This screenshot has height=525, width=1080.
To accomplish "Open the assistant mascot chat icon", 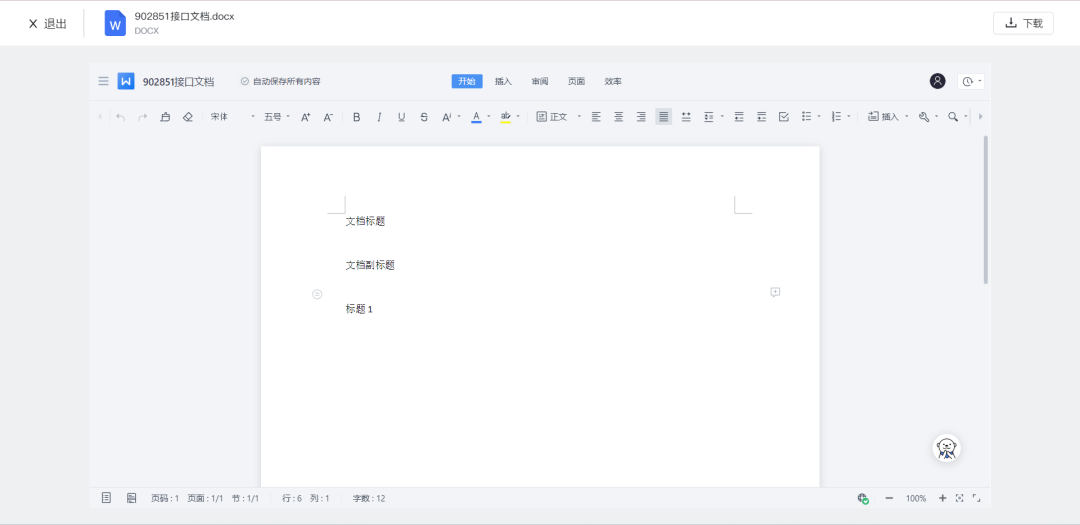I will (946, 449).
